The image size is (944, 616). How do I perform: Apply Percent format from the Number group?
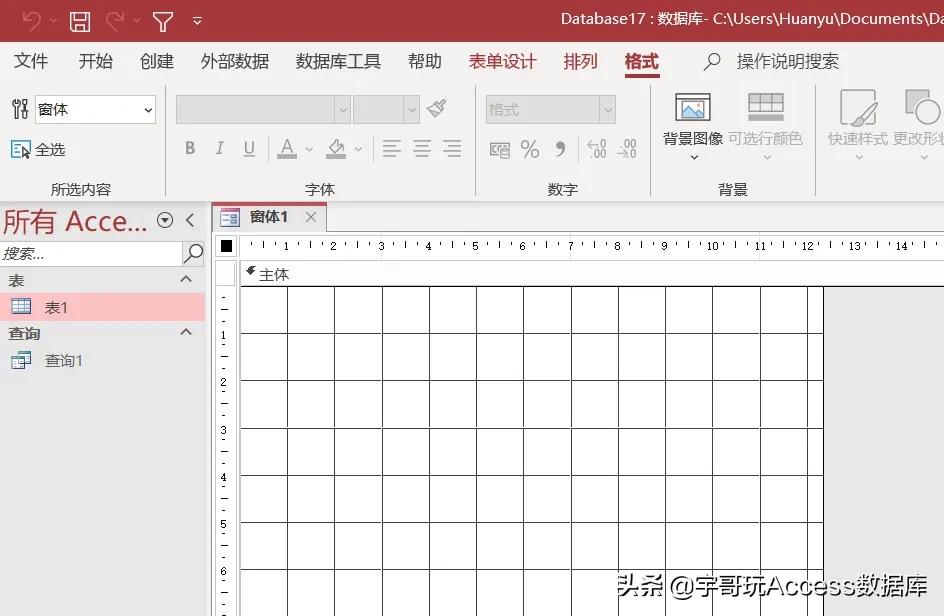[x=530, y=148]
